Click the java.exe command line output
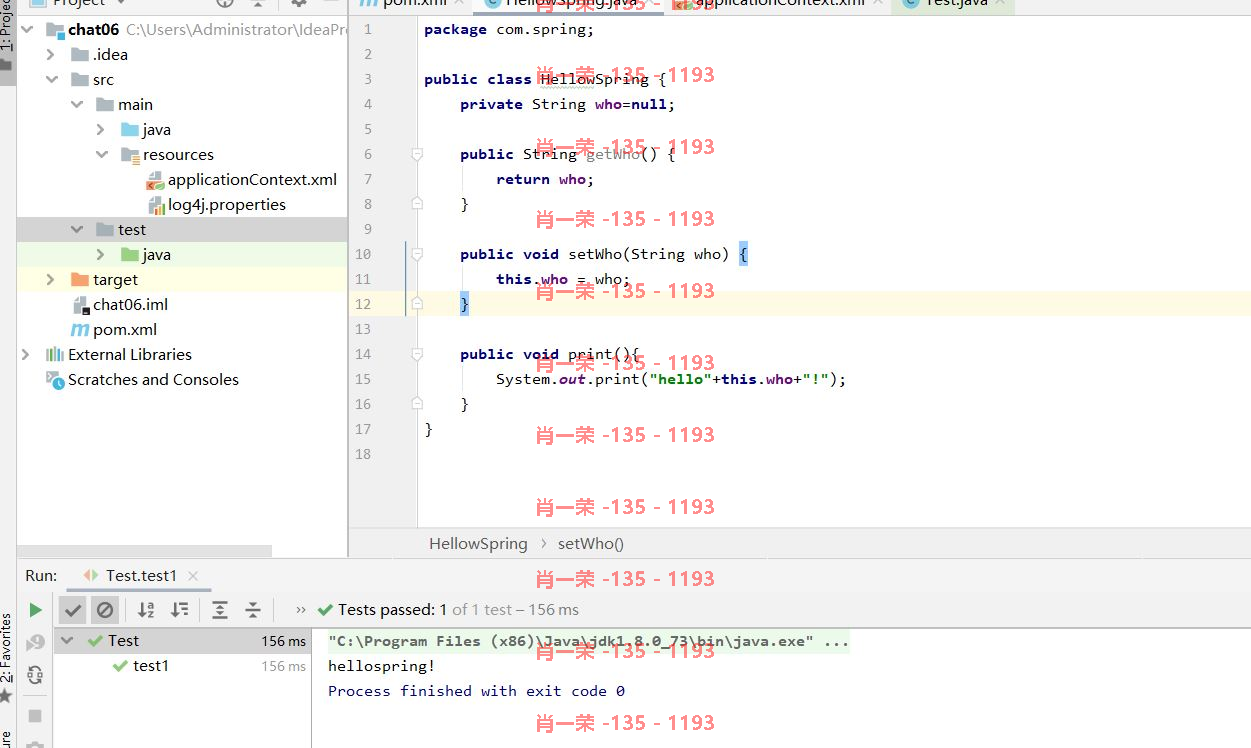The image size is (1251, 748). click(588, 641)
